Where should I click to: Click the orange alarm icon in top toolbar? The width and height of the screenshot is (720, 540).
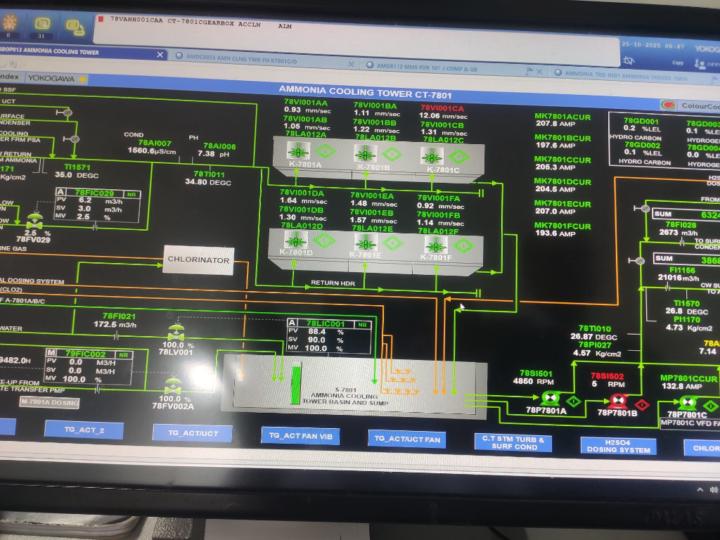click(9, 22)
